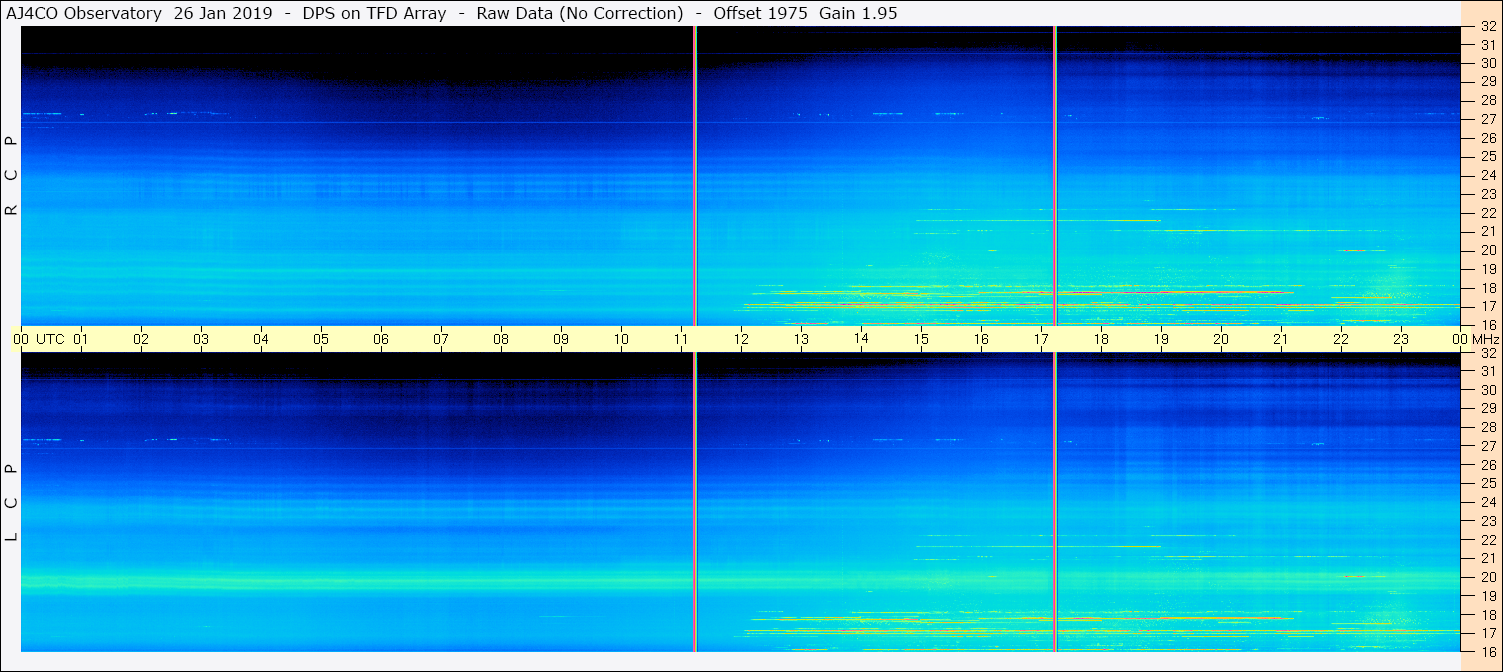Click the '19' MHz tick in LCP frequency scale
The height and width of the screenshot is (672, 1503).
[x=1488, y=595]
